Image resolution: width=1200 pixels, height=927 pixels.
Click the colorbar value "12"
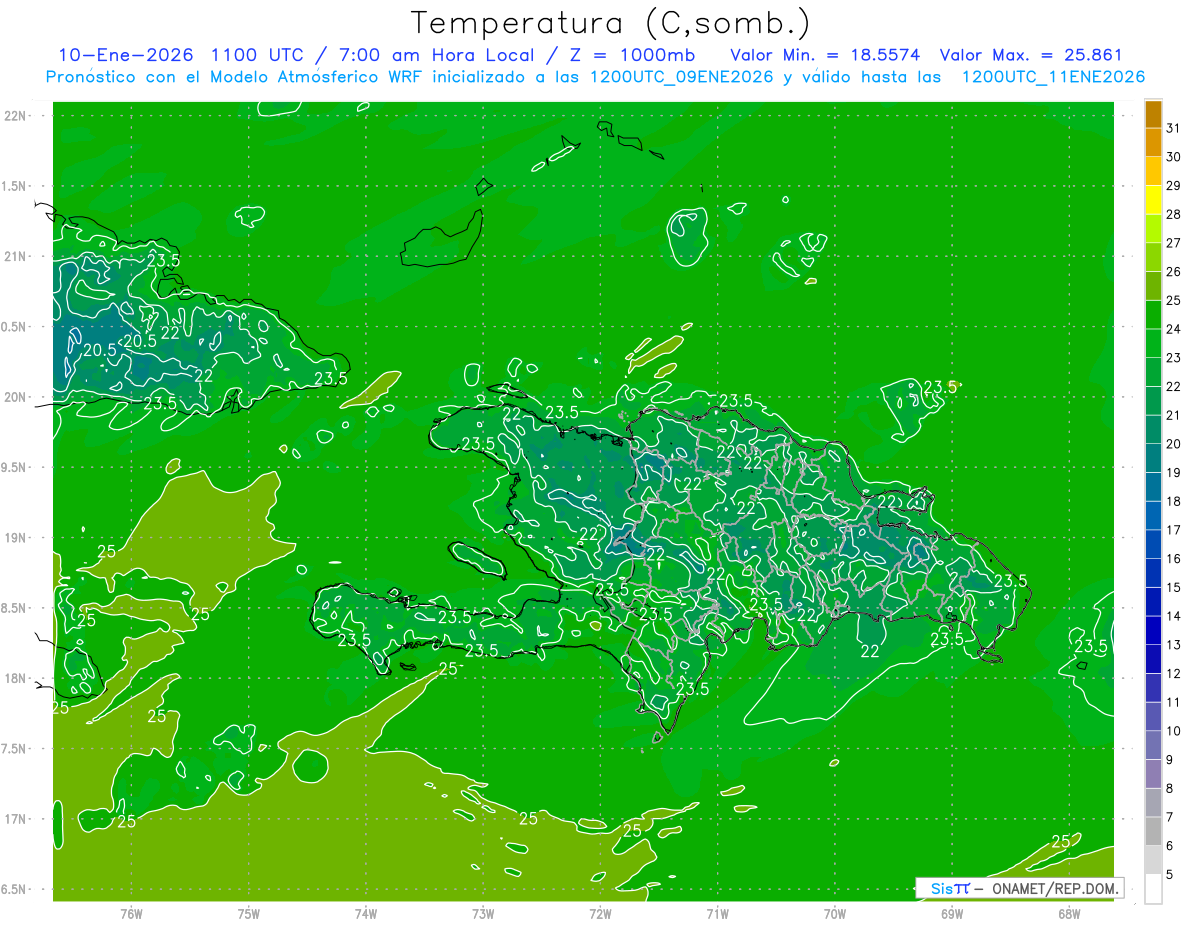click(1173, 674)
